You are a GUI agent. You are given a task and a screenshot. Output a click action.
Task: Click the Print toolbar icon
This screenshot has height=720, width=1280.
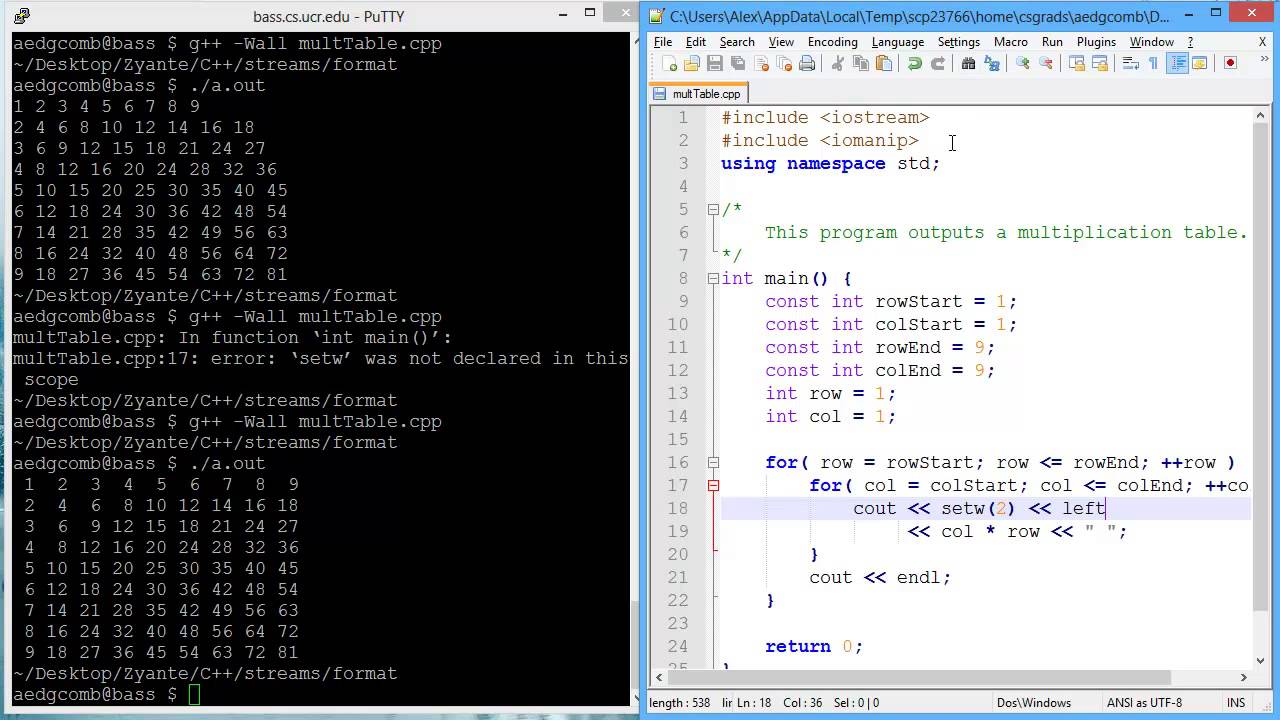point(807,63)
